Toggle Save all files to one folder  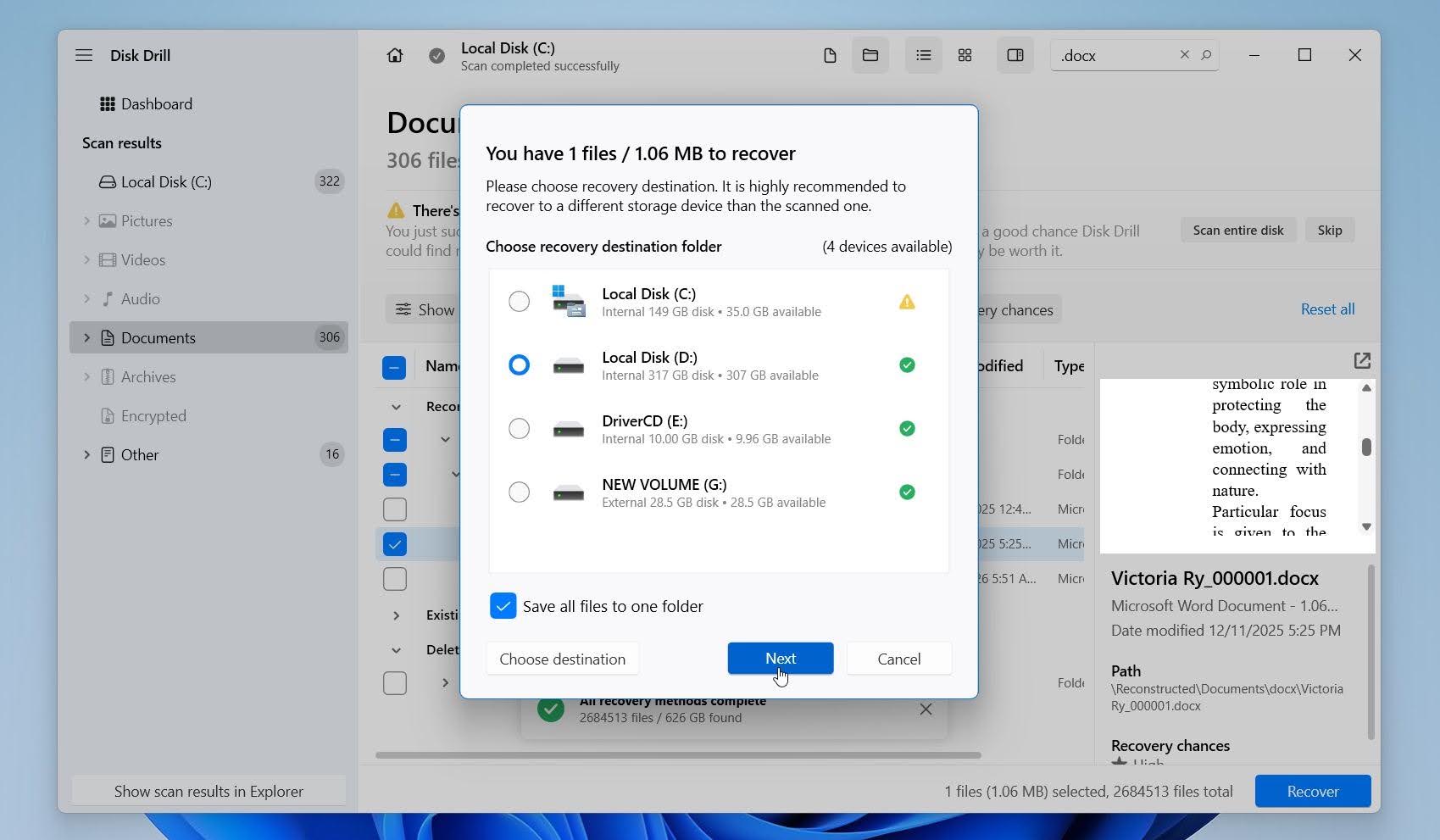click(503, 605)
